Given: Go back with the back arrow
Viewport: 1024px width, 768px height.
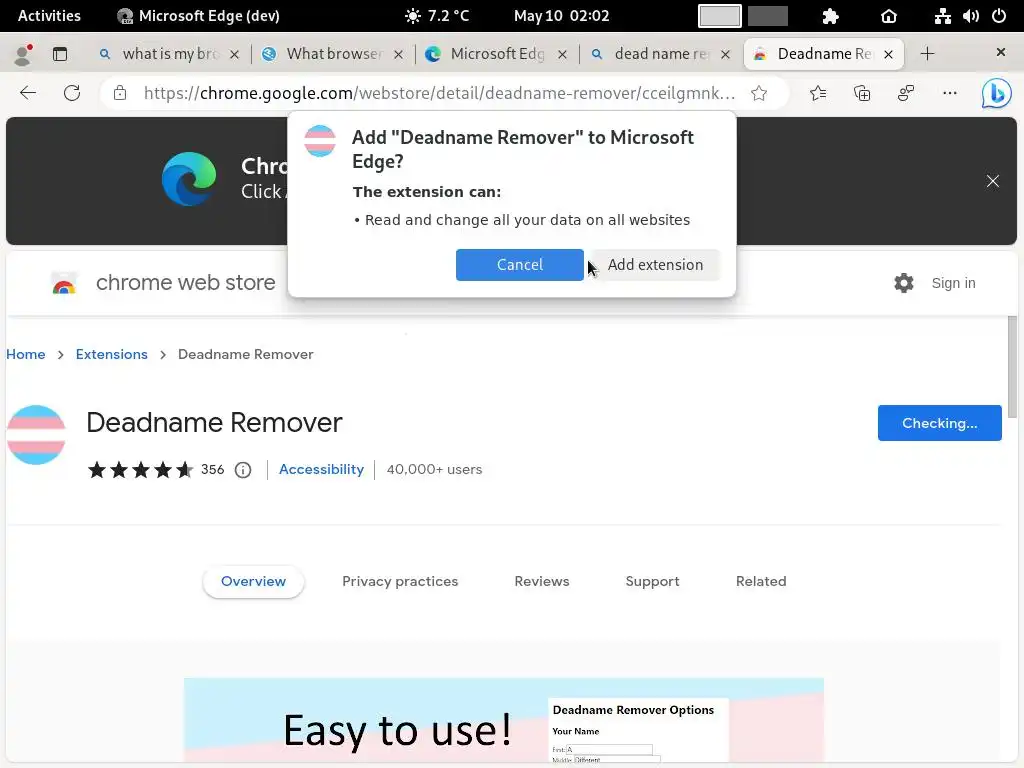Looking at the screenshot, I should click(x=28, y=93).
